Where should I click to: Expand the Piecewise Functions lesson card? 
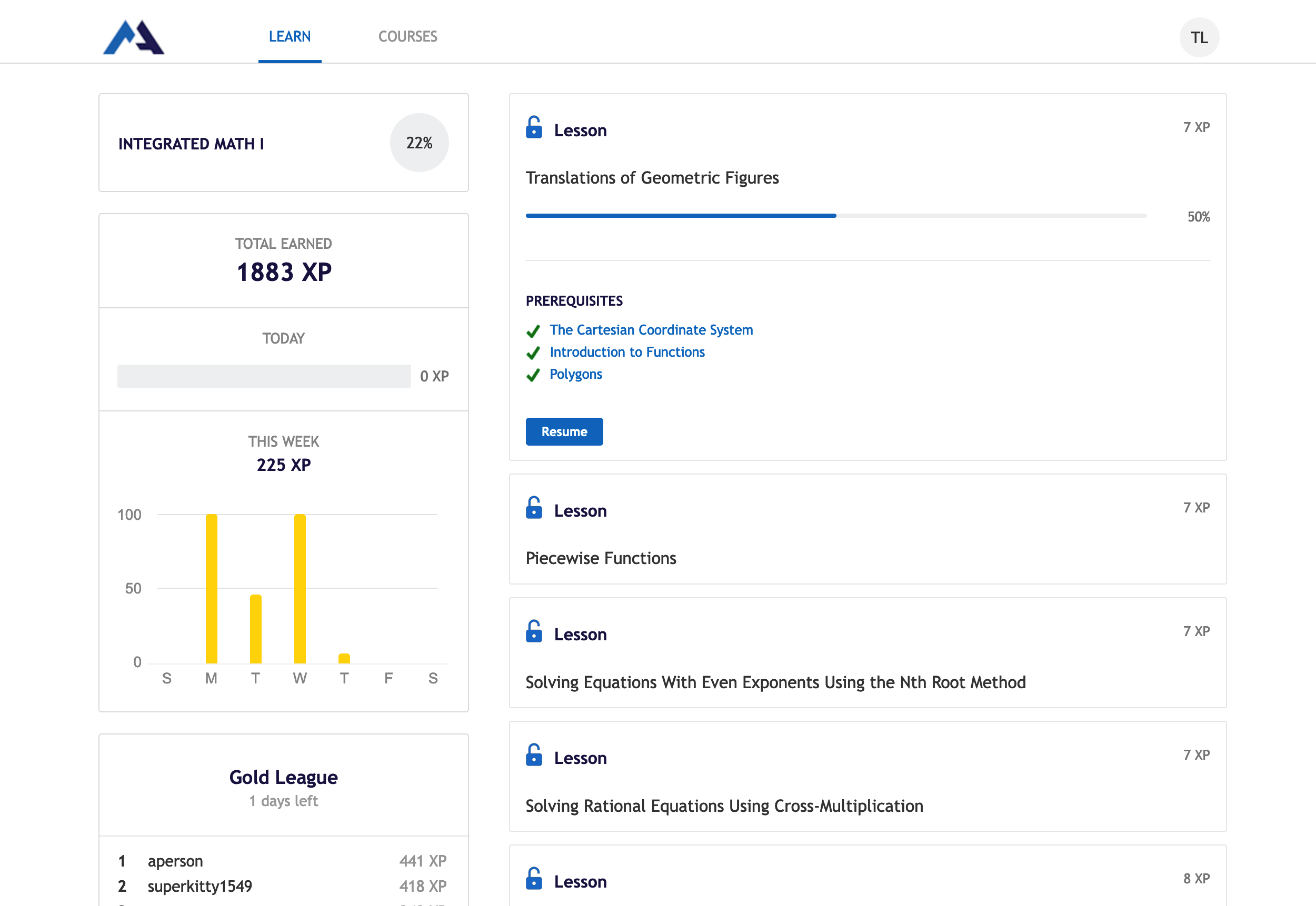pyautogui.click(x=868, y=529)
